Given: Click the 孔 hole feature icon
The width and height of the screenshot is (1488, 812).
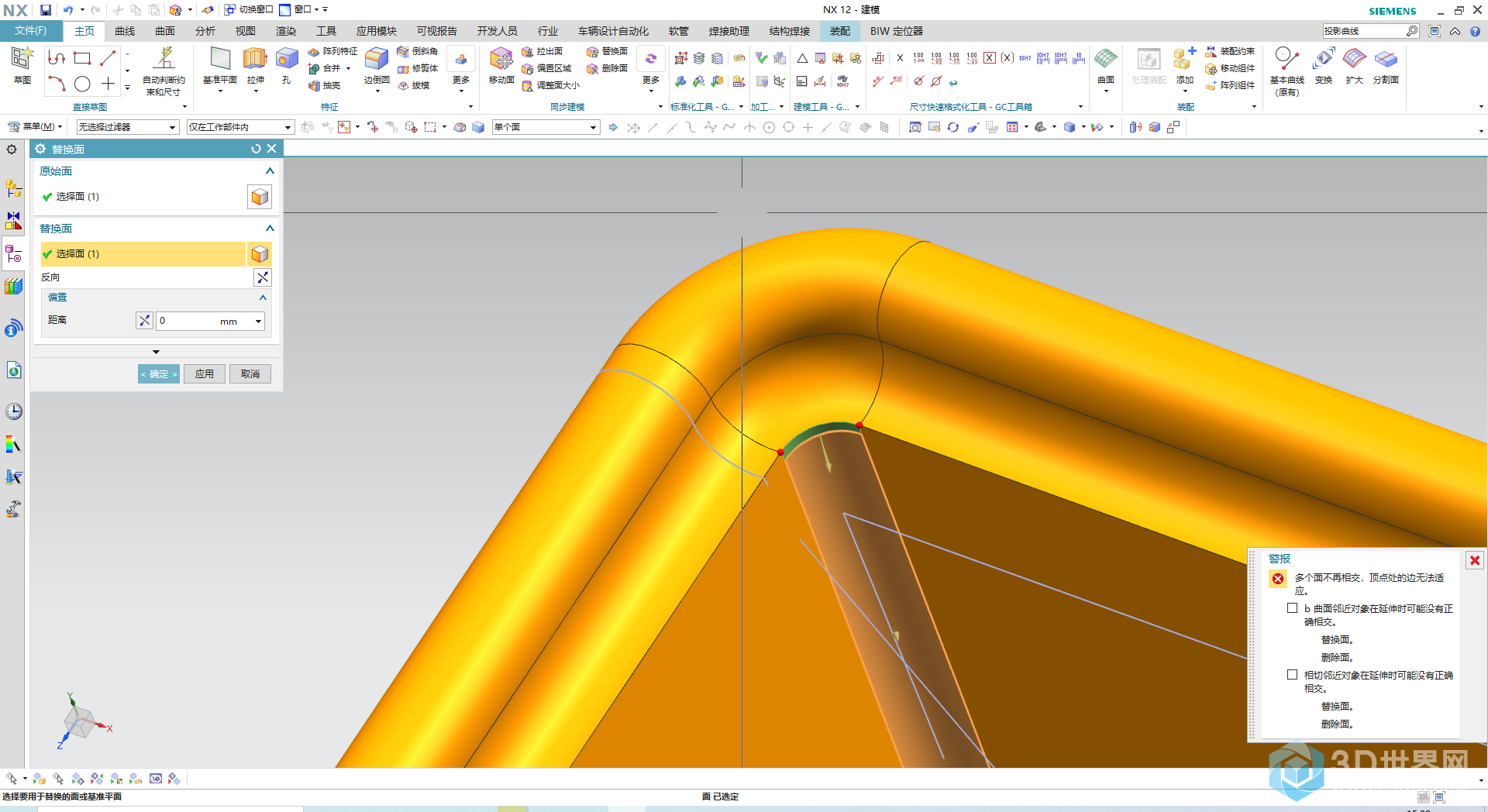Looking at the screenshot, I should pos(286,59).
